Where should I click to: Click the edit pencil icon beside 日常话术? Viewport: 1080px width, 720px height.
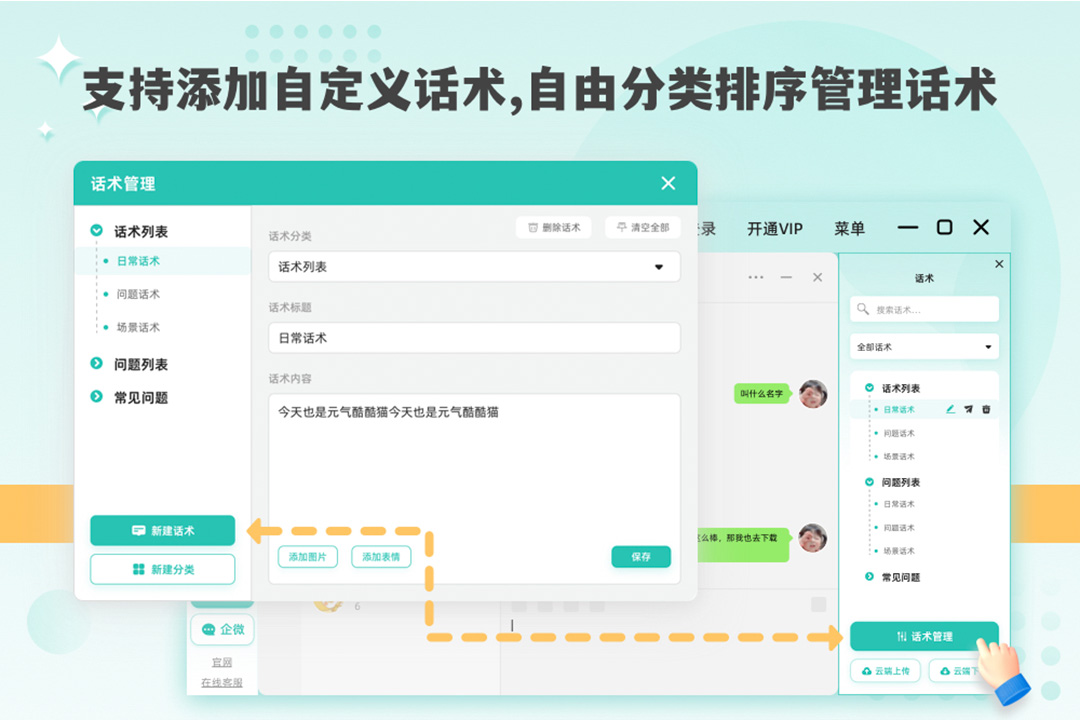pos(950,409)
